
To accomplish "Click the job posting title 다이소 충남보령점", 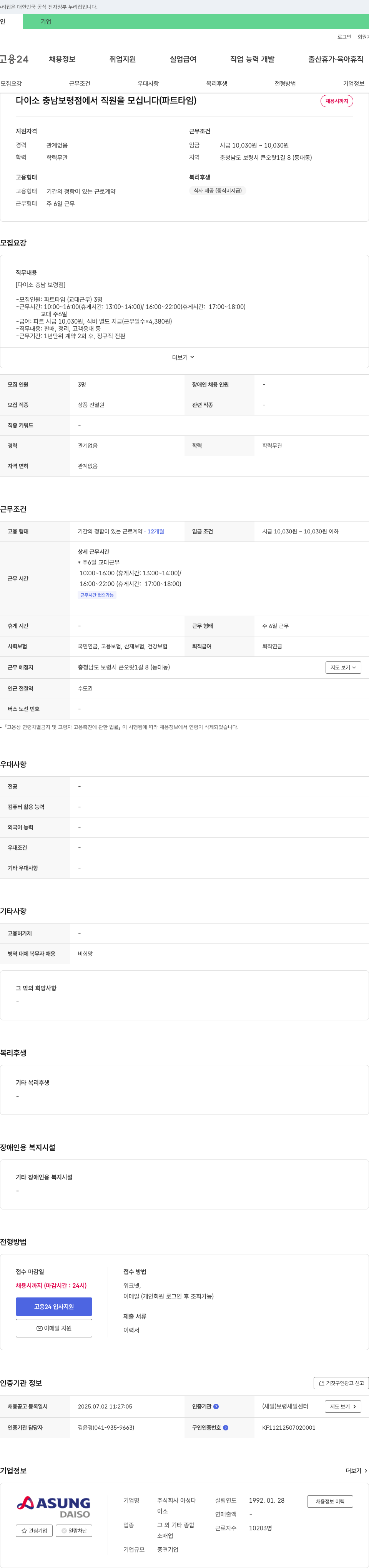I will coord(106,100).
